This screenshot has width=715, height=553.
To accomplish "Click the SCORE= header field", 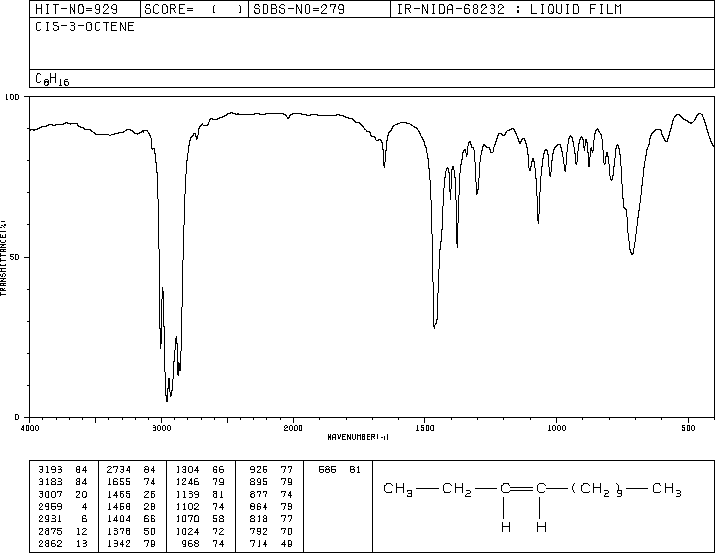I will pyautogui.click(x=194, y=9).
